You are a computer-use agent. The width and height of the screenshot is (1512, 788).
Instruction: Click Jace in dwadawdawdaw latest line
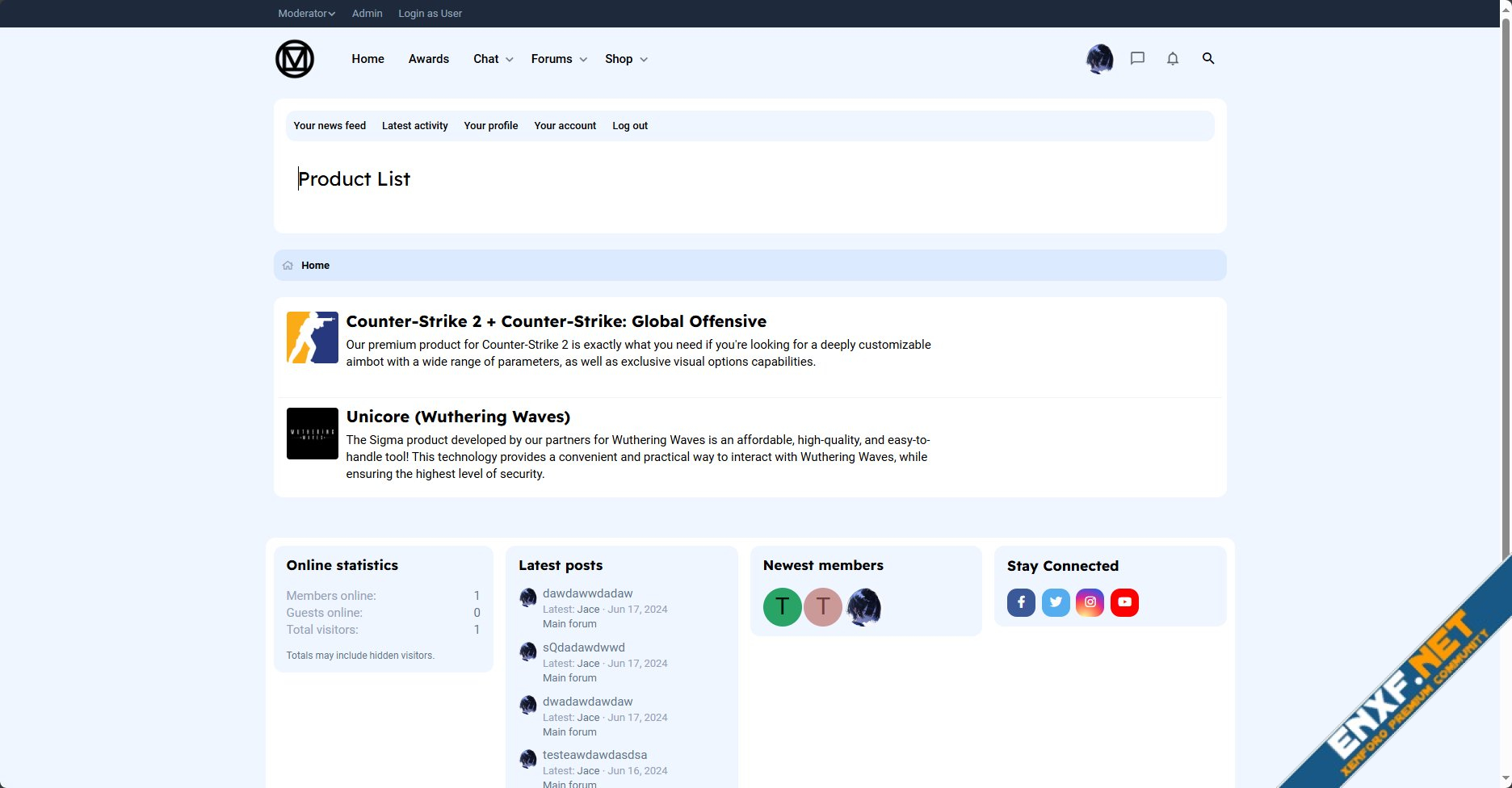coord(589,718)
